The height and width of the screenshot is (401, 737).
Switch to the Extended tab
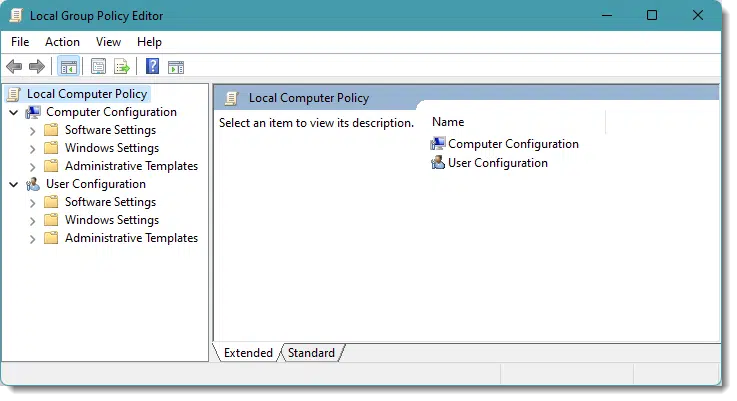[248, 353]
